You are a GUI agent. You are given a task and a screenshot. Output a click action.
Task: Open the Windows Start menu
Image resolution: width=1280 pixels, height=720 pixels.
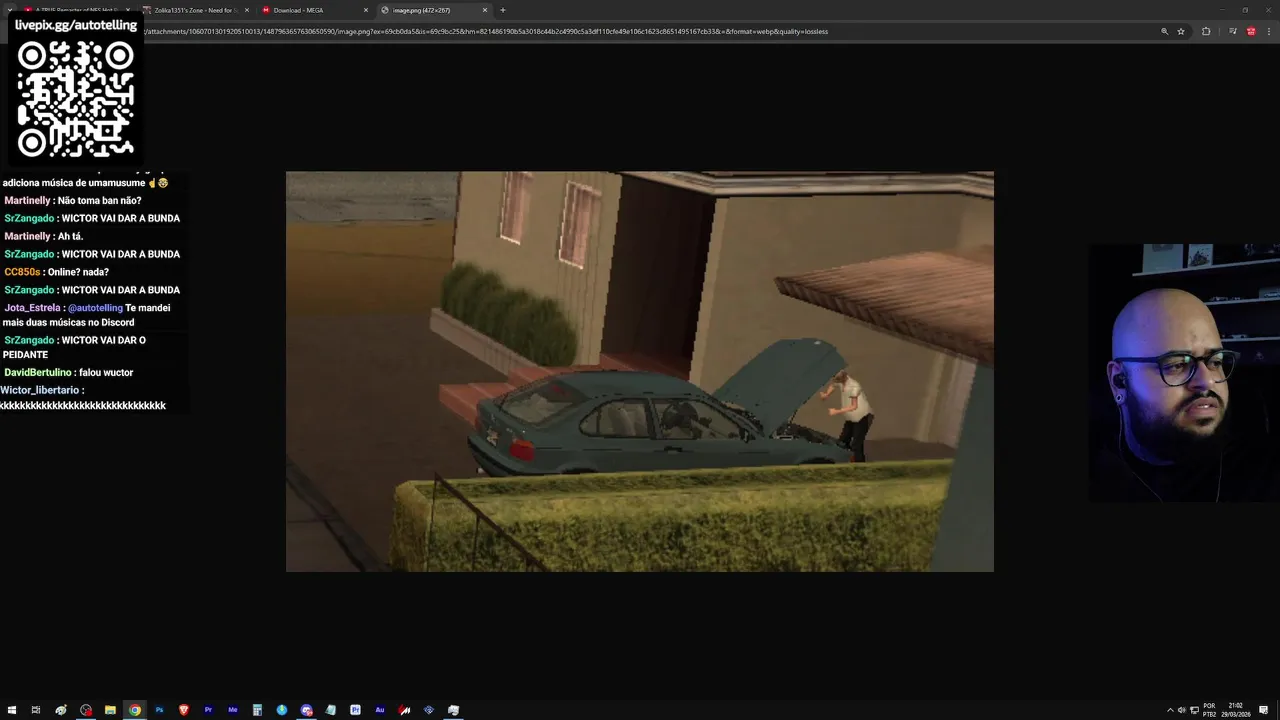(x=12, y=710)
